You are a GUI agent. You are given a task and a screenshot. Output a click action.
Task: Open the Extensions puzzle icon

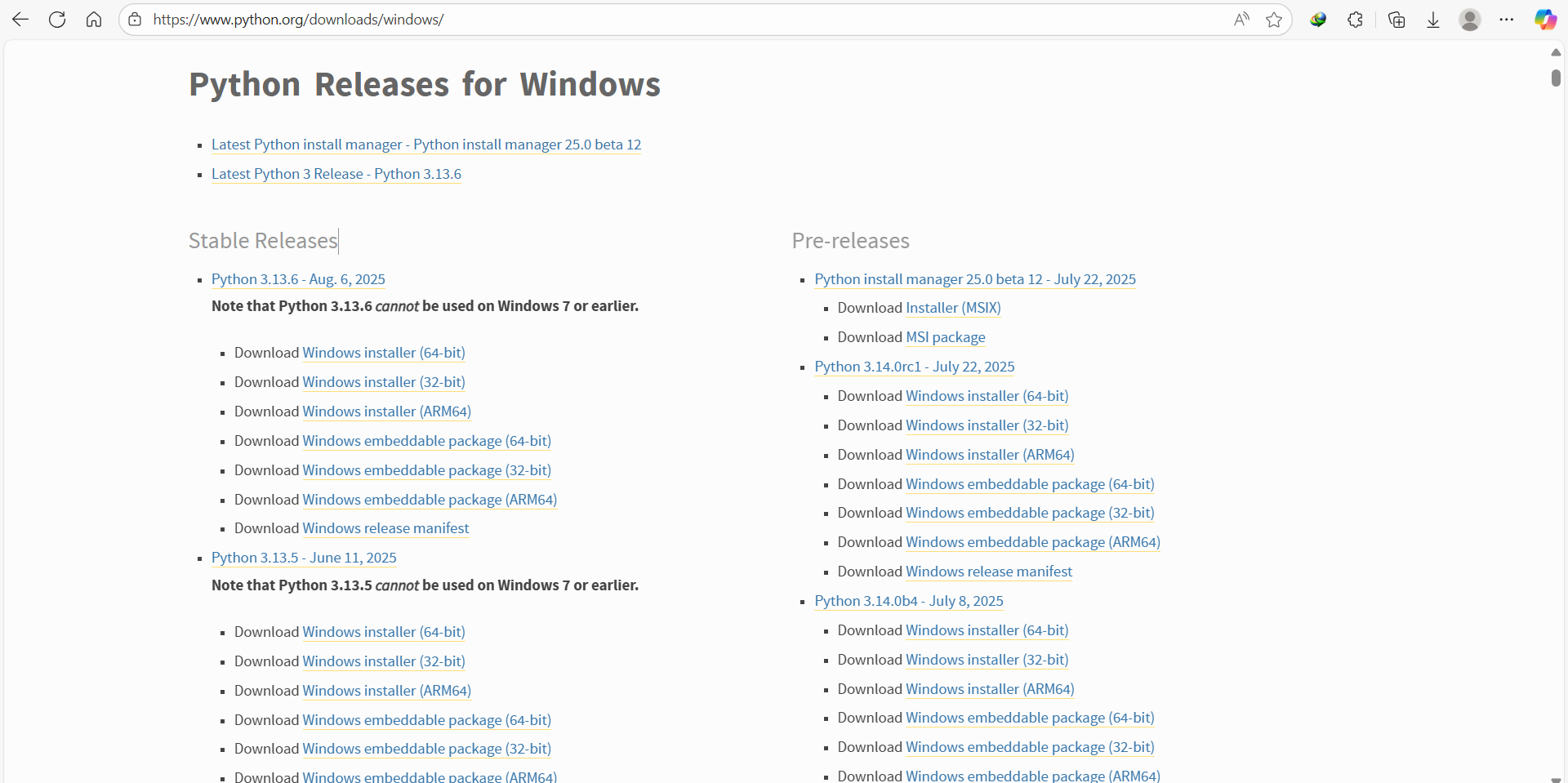tap(1356, 20)
